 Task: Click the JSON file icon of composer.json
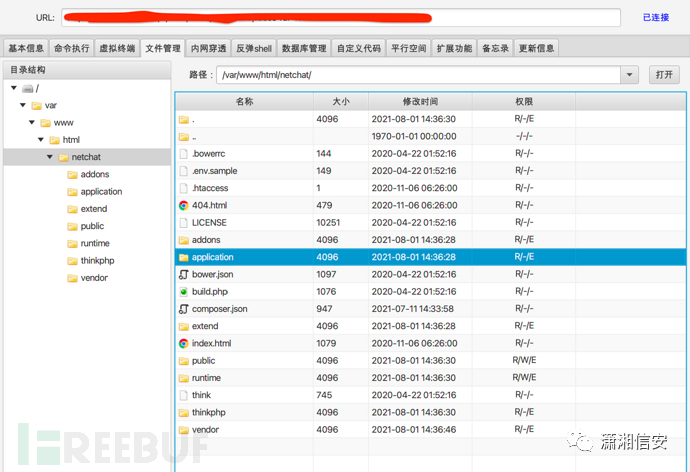(184, 309)
